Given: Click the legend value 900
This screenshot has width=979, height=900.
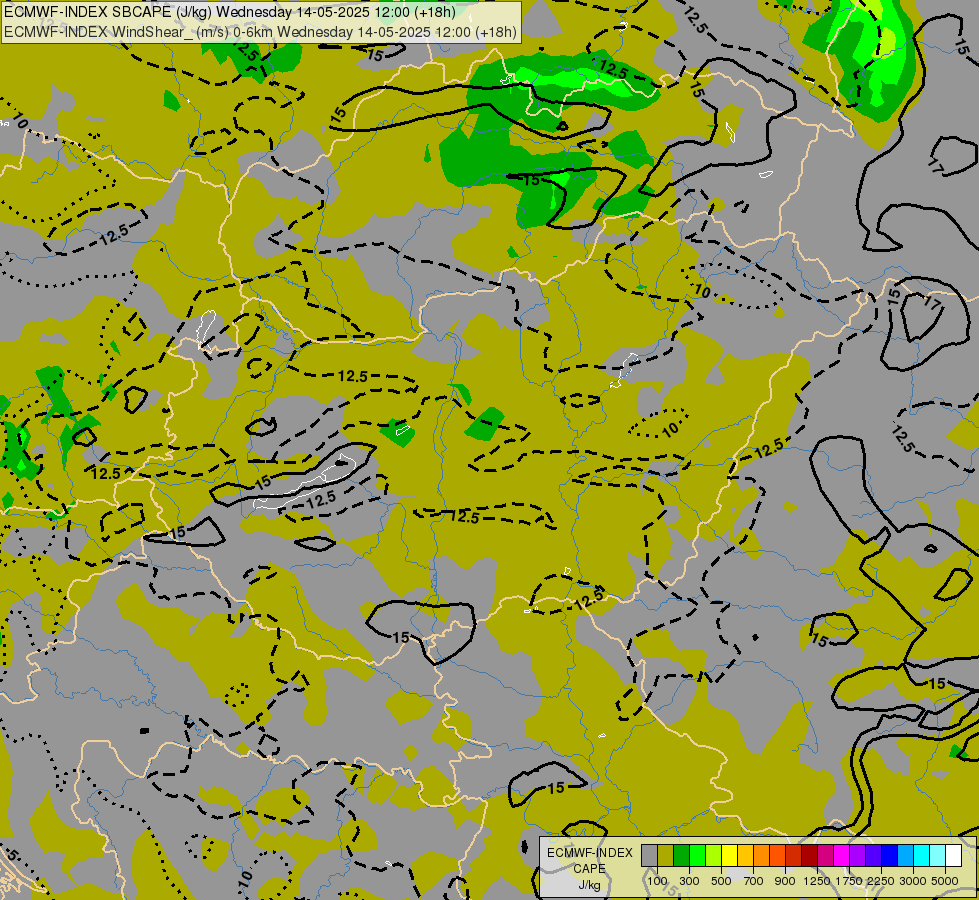Looking at the screenshot, I should click(785, 881).
